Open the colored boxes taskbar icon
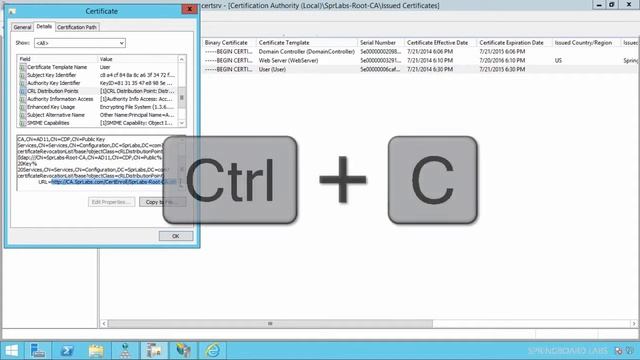 (183, 350)
